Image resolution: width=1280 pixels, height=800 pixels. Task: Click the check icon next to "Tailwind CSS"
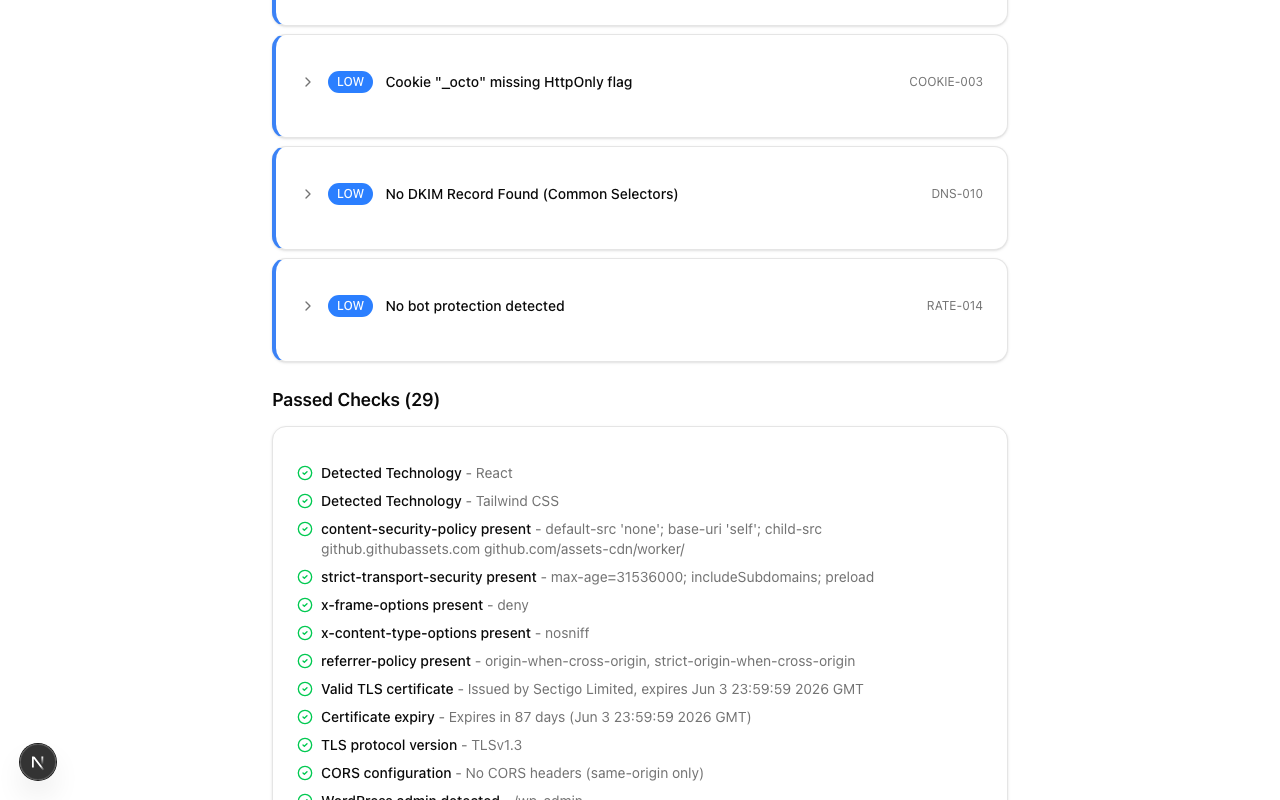[305, 501]
